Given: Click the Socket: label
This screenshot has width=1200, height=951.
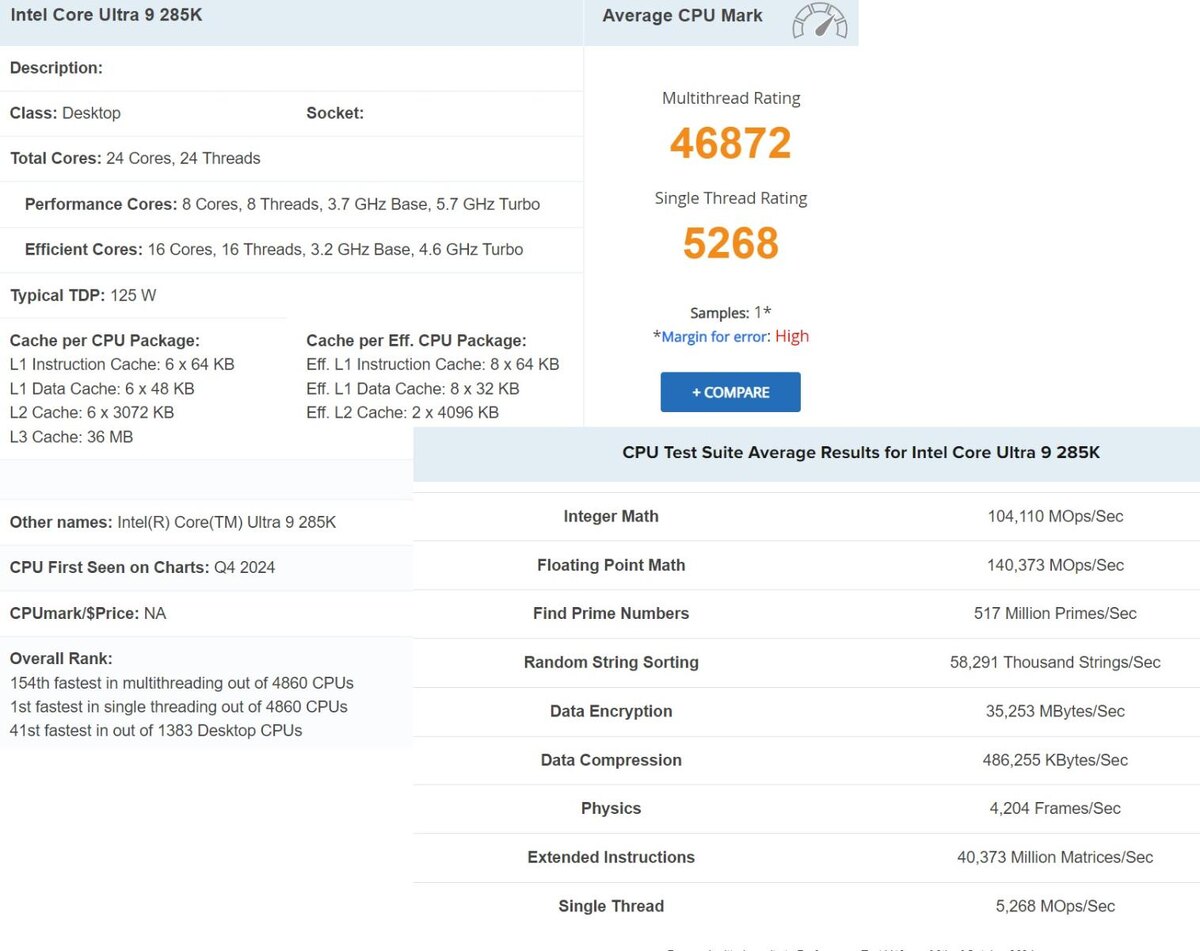Looking at the screenshot, I should [335, 113].
